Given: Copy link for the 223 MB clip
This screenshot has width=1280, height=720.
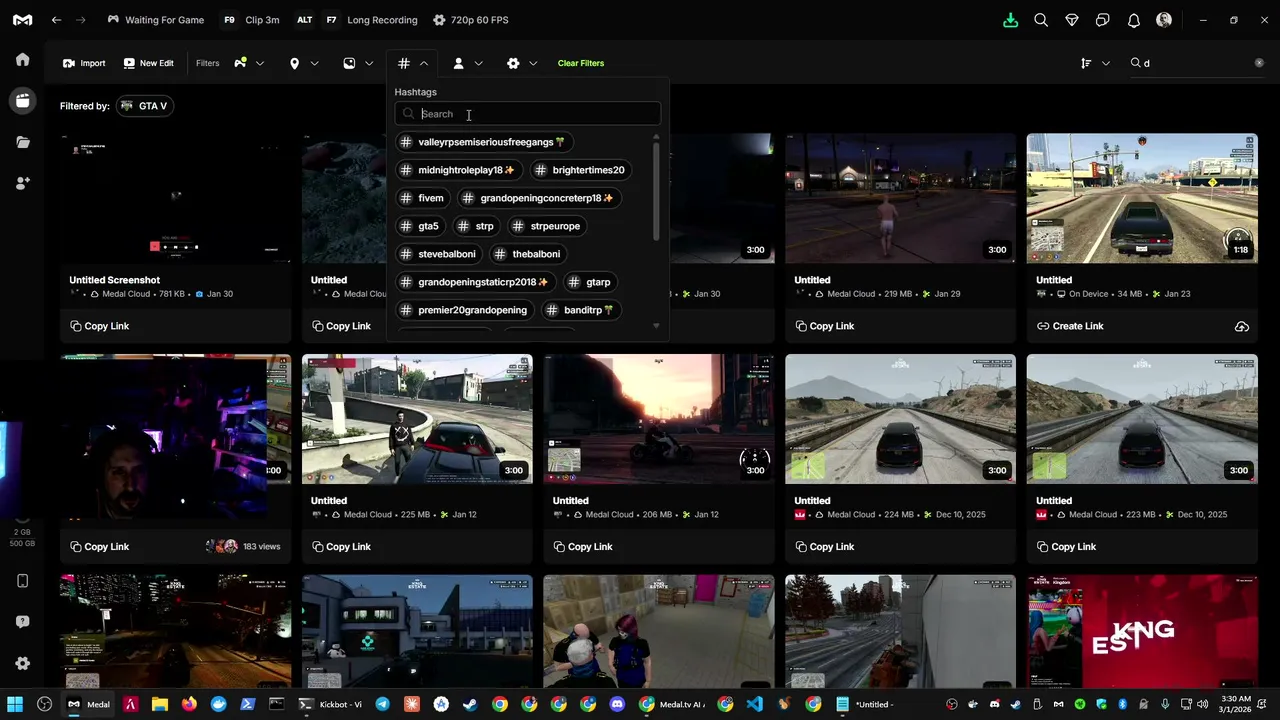Looking at the screenshot, I should (1067, 547).
